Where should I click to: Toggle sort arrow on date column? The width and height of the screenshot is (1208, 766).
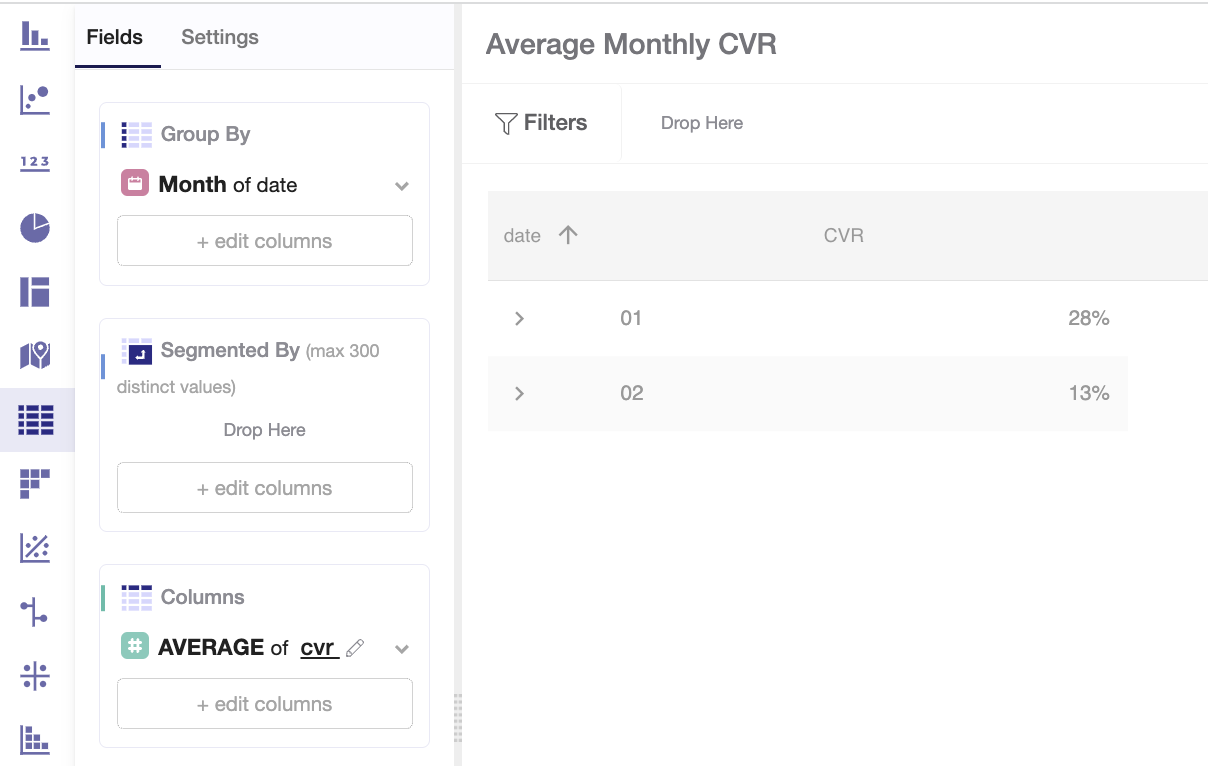(x=568, y=236)
